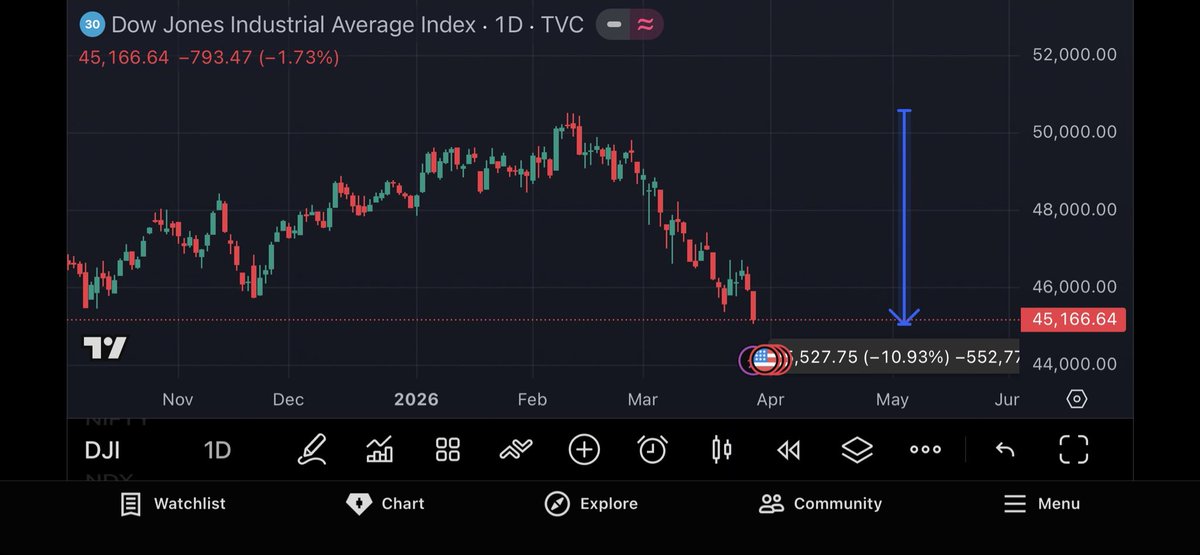Tap the add plus circle icon
1200x555 pixels.
pyautogui.click(x=584, y=450)
